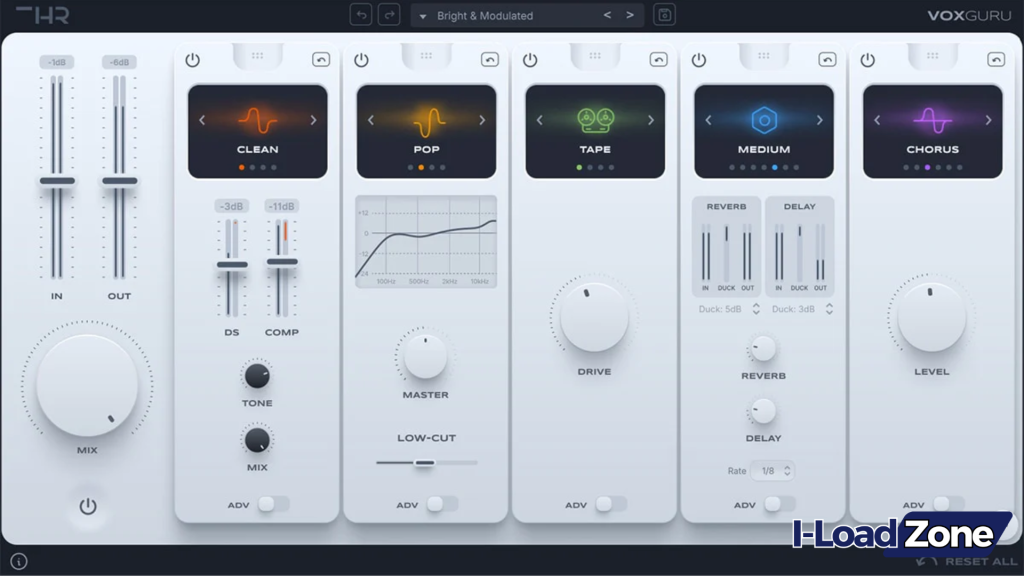This screenshot has height=576, width=1024.
Task: Open the info panel via the bottom-left i icon
Action: pyautogui.click(x=17, y=561)
